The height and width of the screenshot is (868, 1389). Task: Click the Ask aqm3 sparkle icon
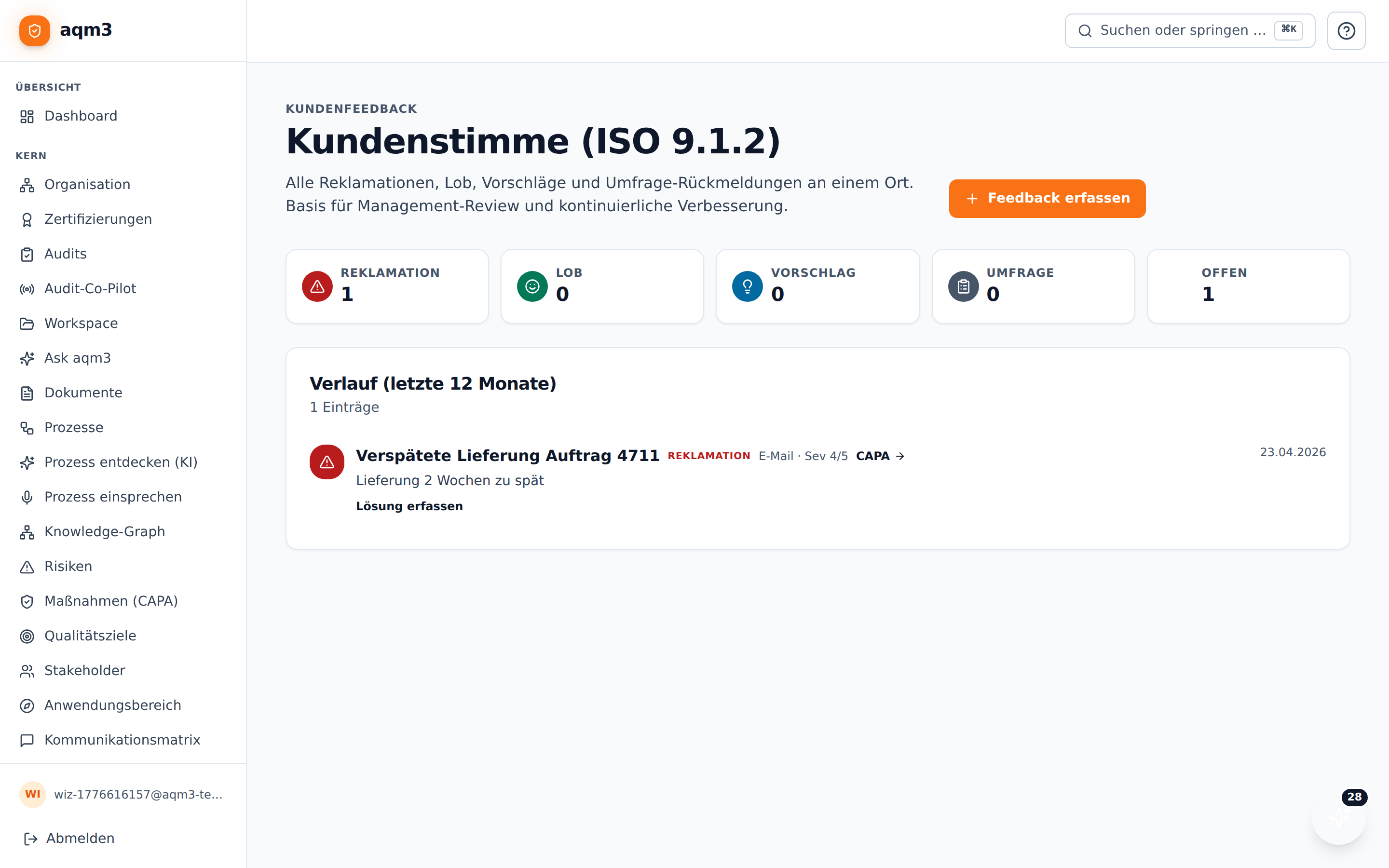coord(27,358)
